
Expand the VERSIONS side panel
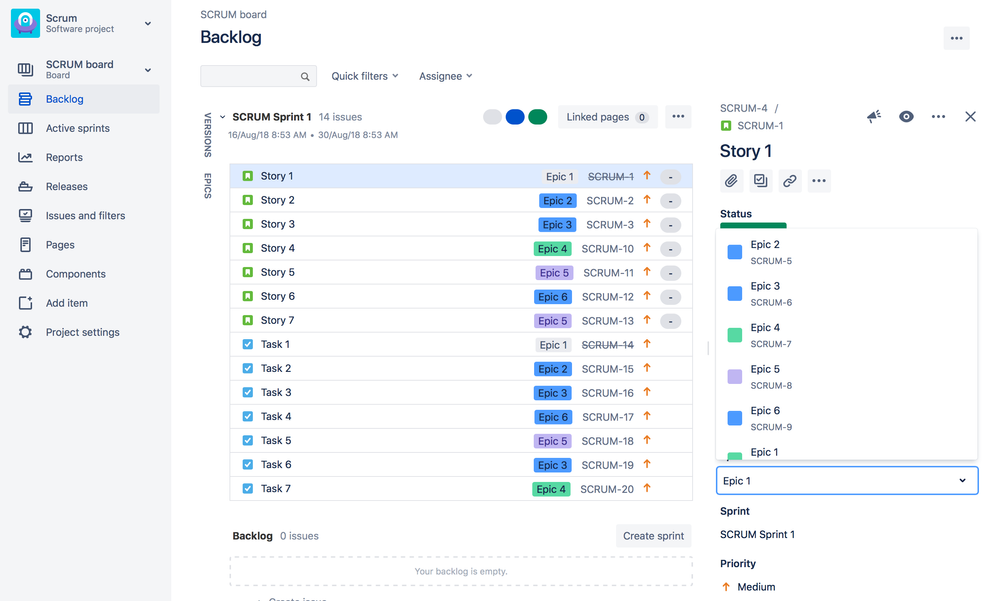pyautogui.click(x=208, y=134)
